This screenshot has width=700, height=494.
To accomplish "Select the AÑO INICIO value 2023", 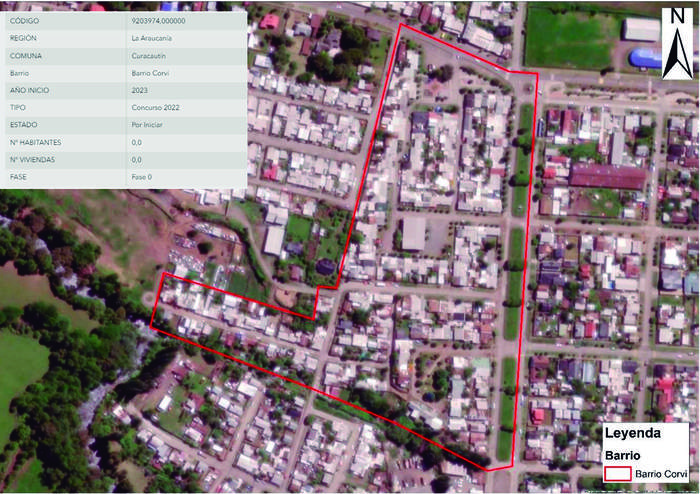I will tap(139, 90).
